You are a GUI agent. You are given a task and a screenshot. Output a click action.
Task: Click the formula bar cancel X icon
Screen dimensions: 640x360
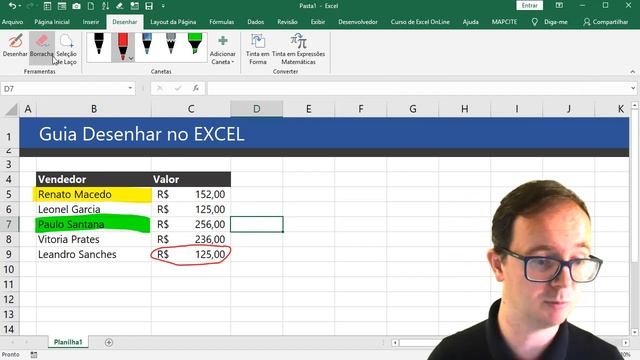pos(160,88)
